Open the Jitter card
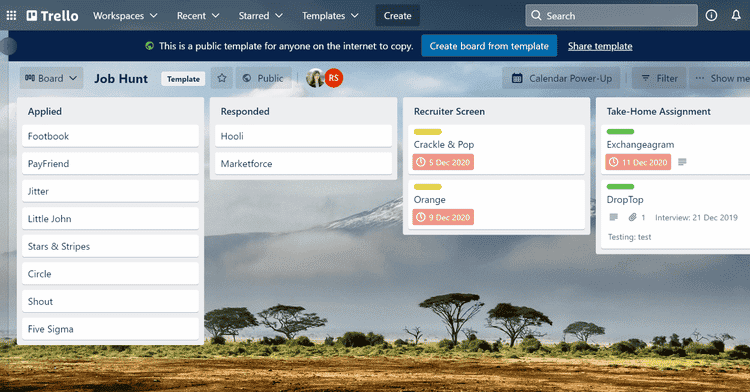Viewport: 750px width, 392px height. (110, 191)
